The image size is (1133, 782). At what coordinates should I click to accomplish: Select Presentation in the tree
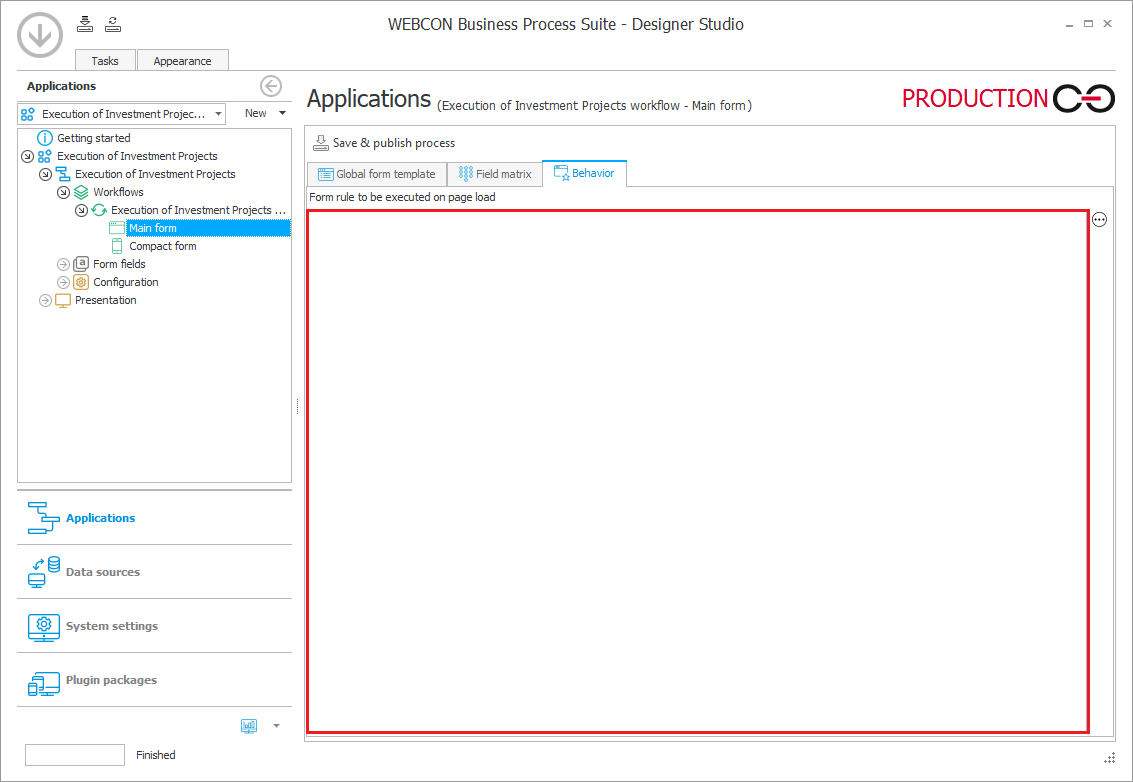tap(105, 300)
